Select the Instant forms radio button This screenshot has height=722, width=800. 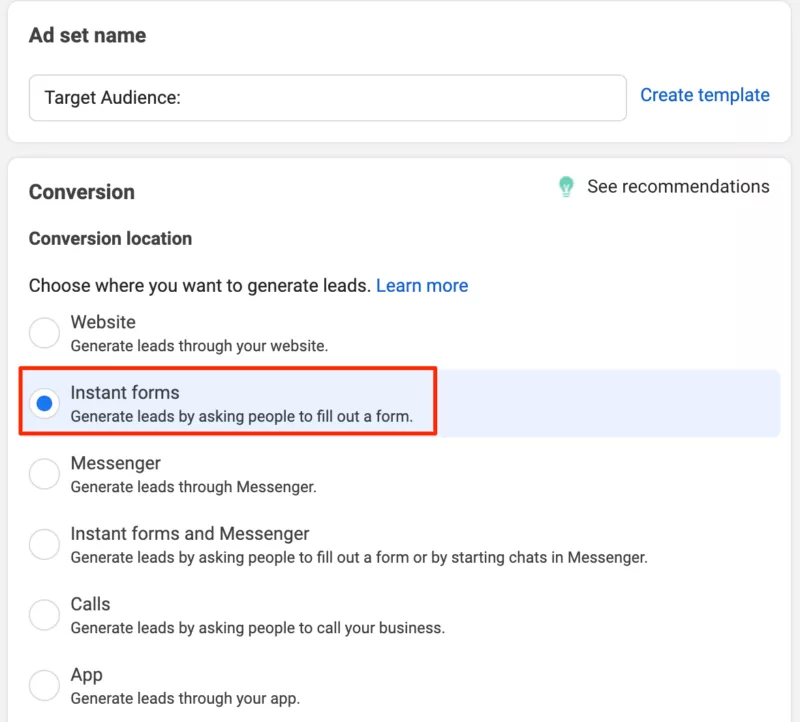[44, 403]
